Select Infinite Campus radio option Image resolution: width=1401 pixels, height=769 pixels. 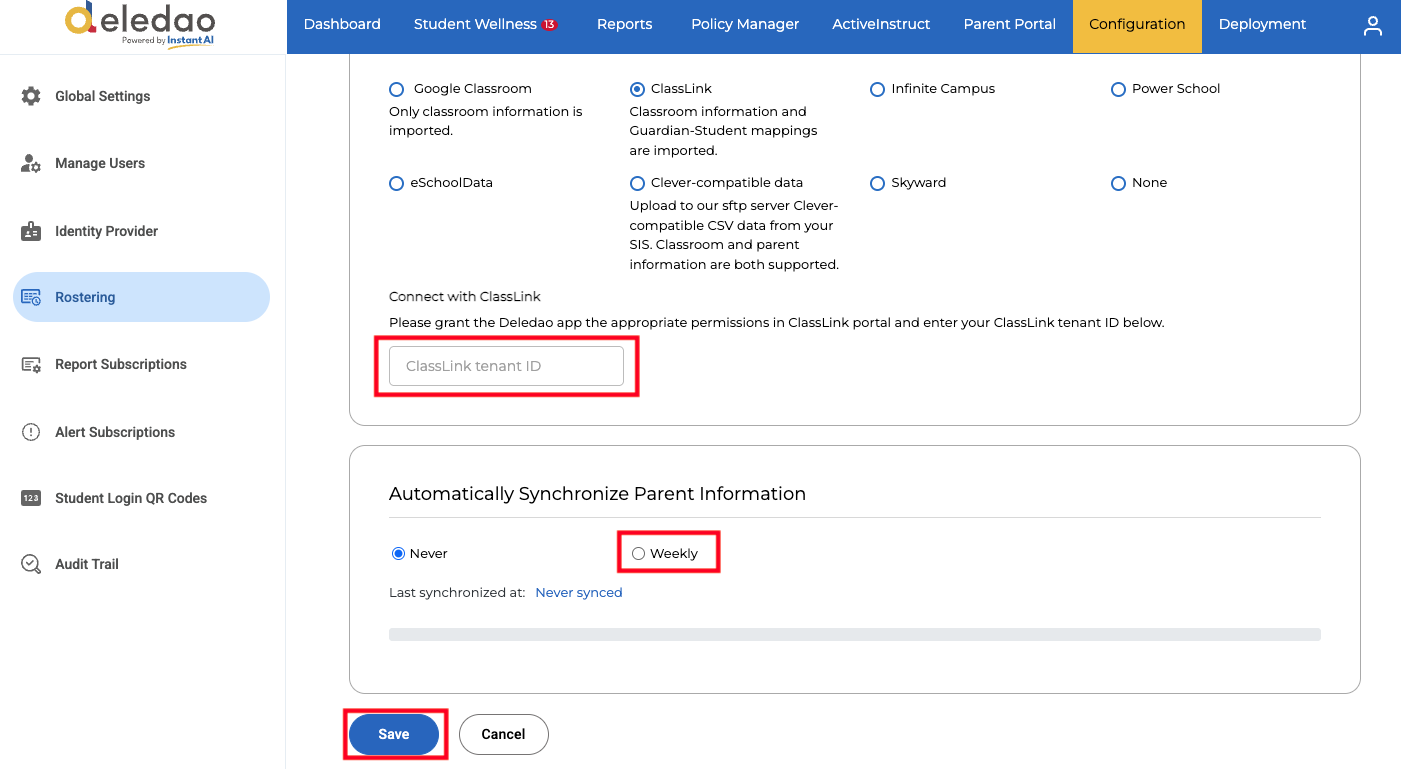pyautogui.click(x=877, y=89)
